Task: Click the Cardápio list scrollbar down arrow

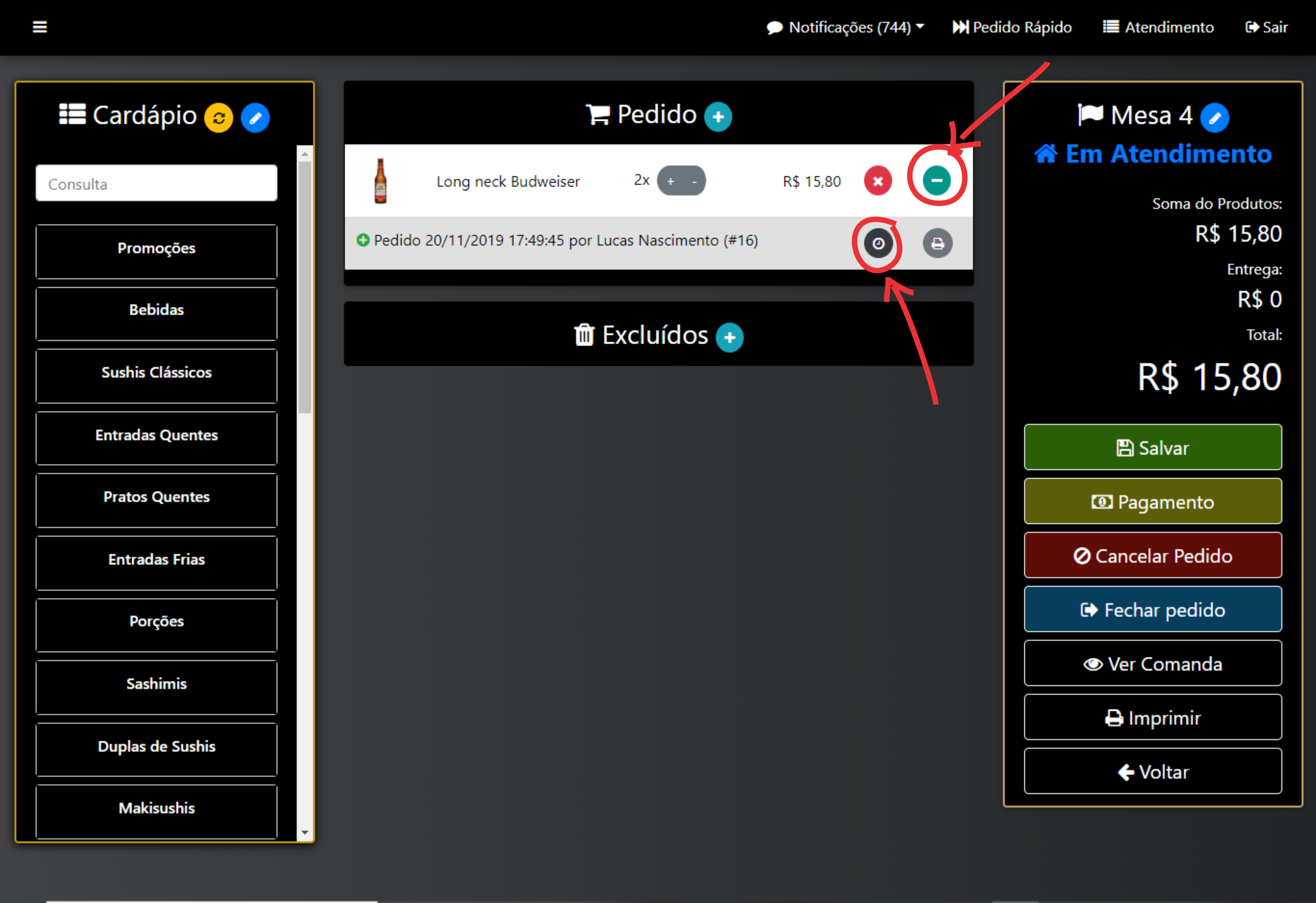Action: (305, 832)
